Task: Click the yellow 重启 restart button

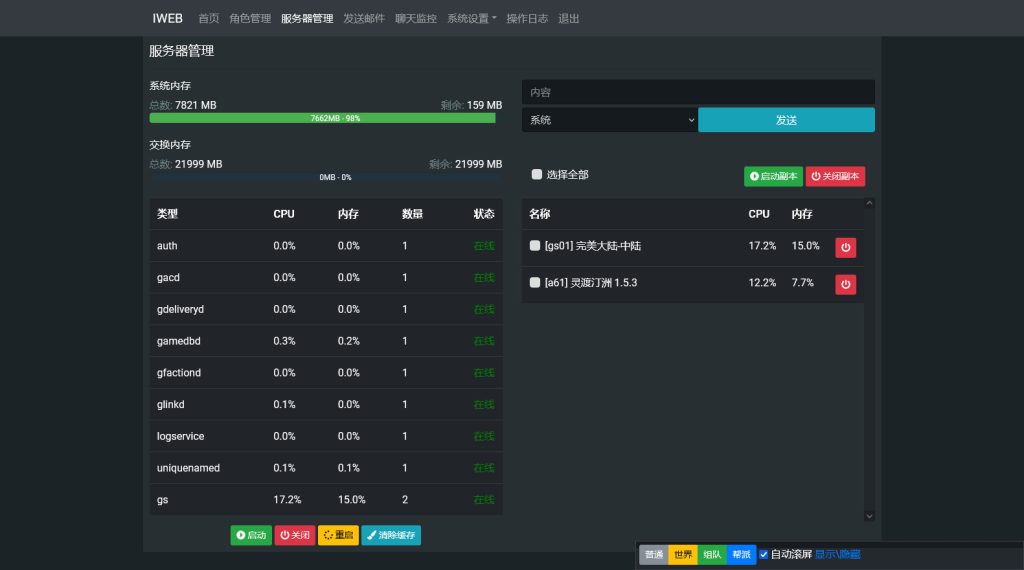Action: tap(338, 535)
